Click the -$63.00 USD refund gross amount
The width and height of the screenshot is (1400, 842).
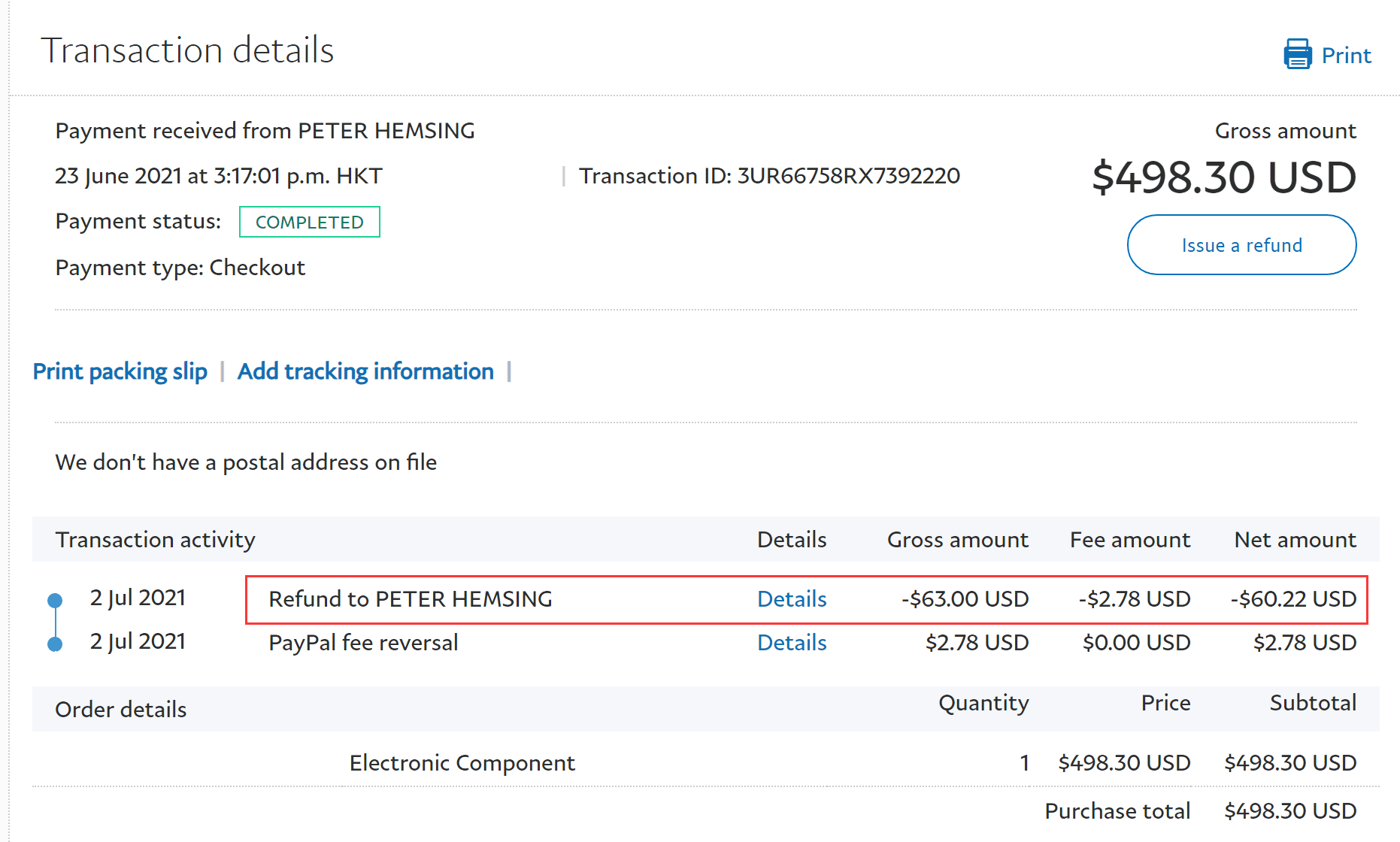point(965,599)
